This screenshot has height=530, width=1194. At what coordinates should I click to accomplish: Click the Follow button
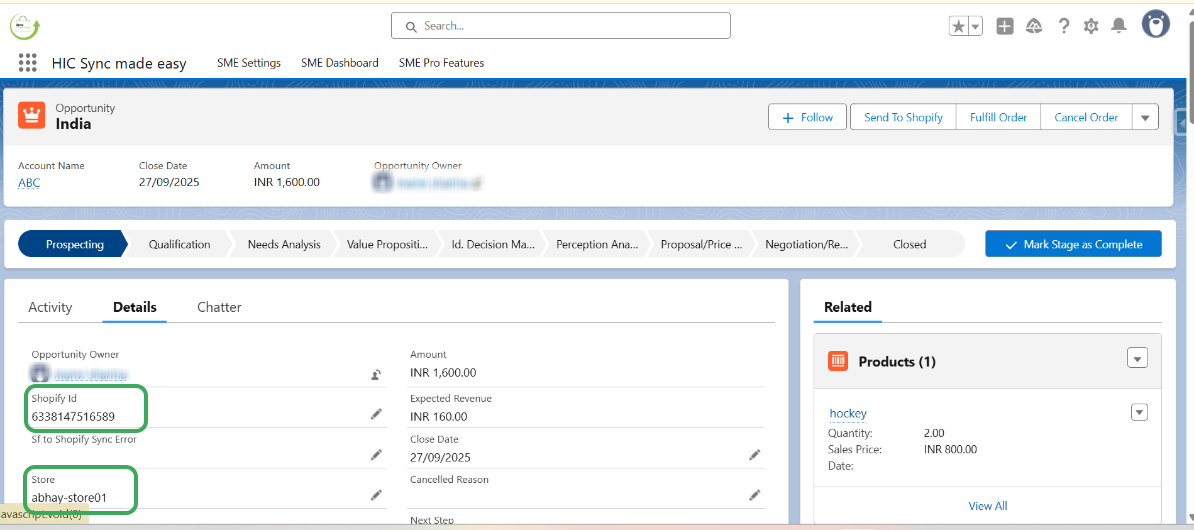[x=807, y=117]
